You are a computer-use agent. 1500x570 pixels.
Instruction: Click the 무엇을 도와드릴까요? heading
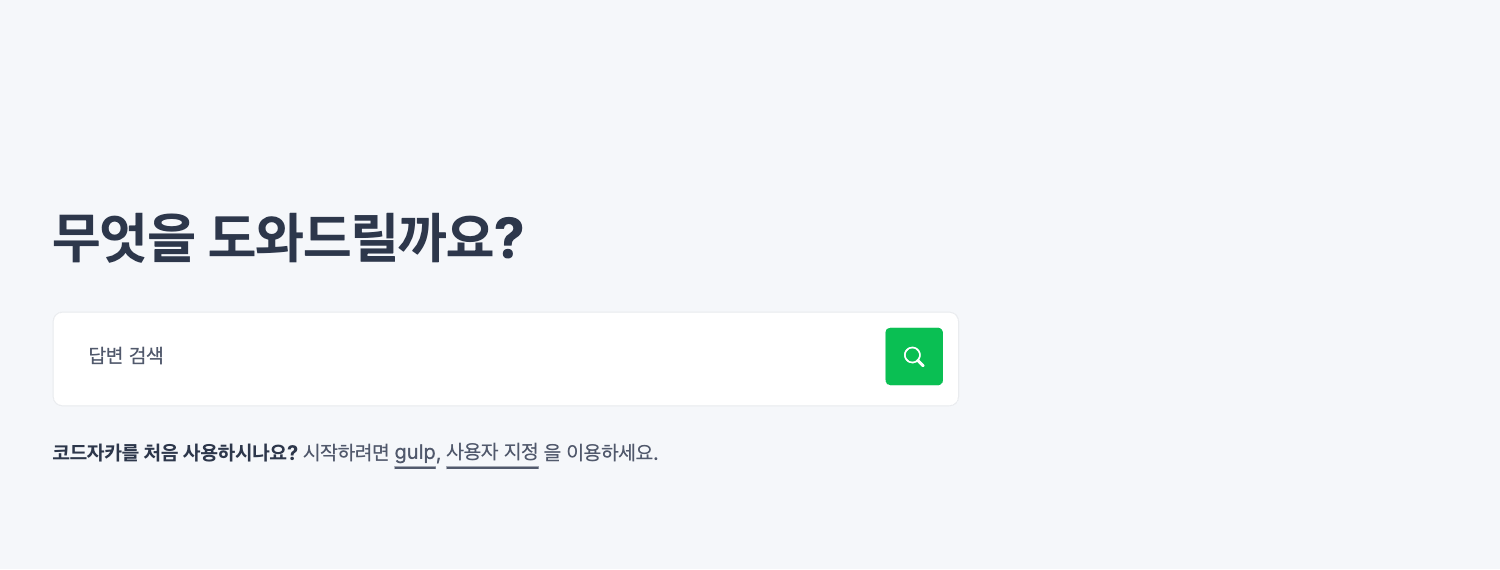(x=288, y=238)
